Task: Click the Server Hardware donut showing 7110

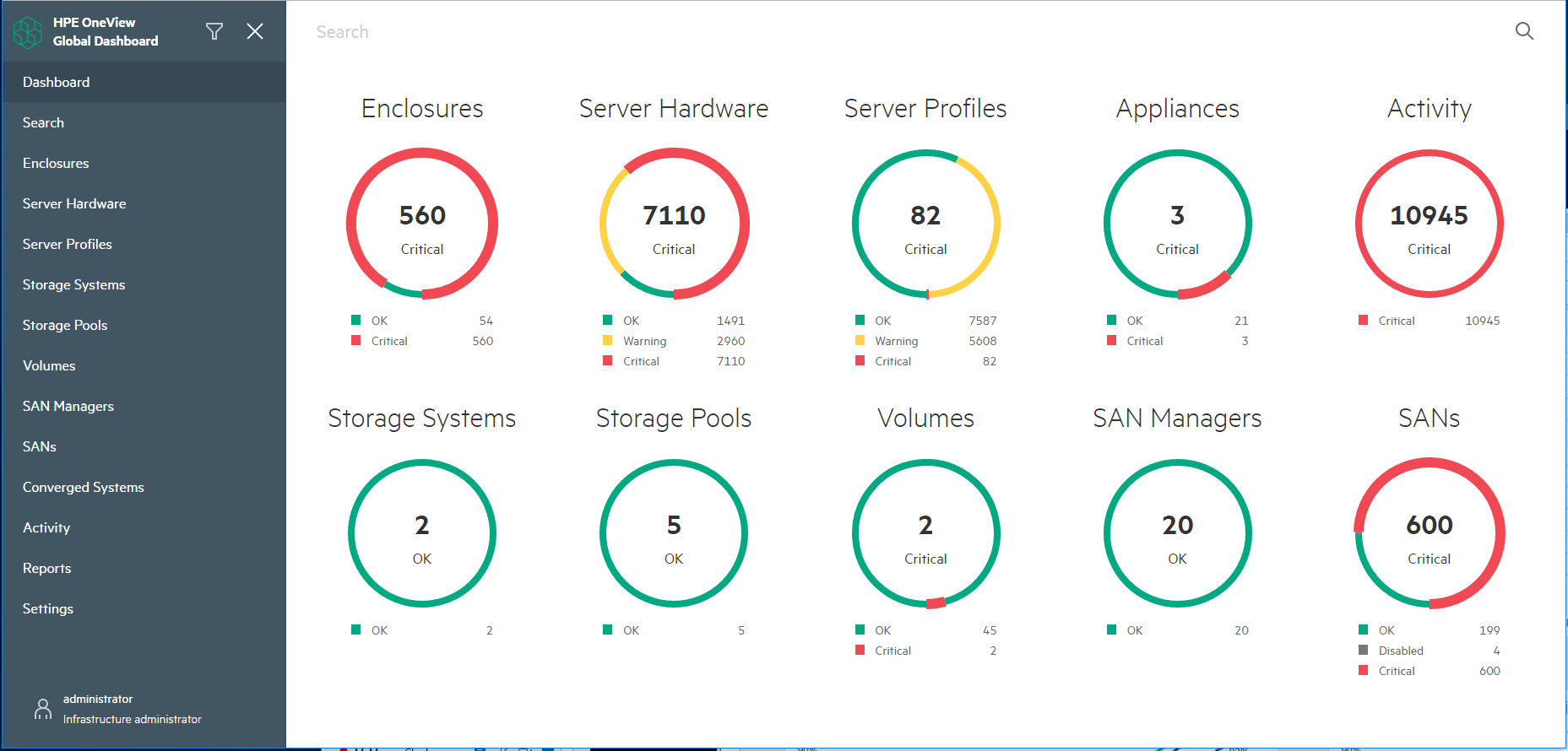Action: [x=674, y=224]
